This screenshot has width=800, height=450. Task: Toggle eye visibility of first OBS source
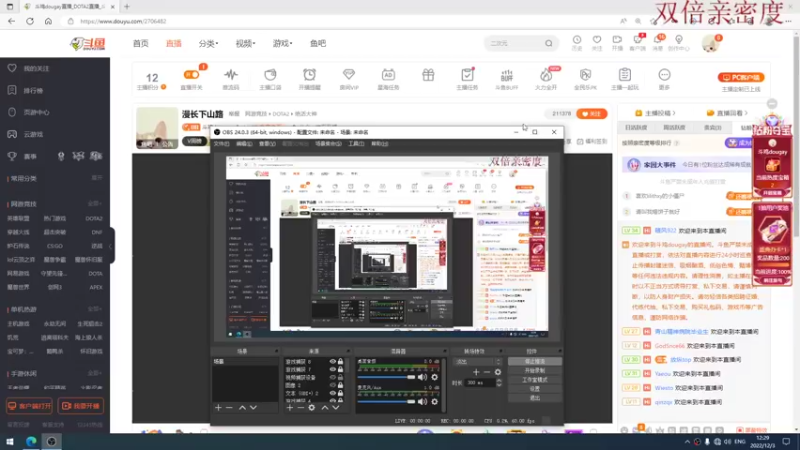tap(333, 362)
